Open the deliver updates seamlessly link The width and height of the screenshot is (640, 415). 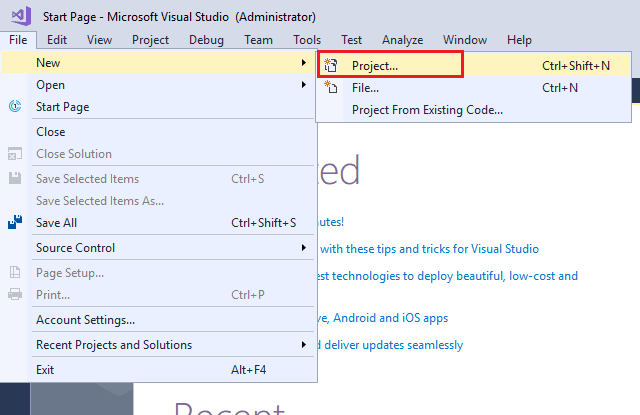(391, 345)
